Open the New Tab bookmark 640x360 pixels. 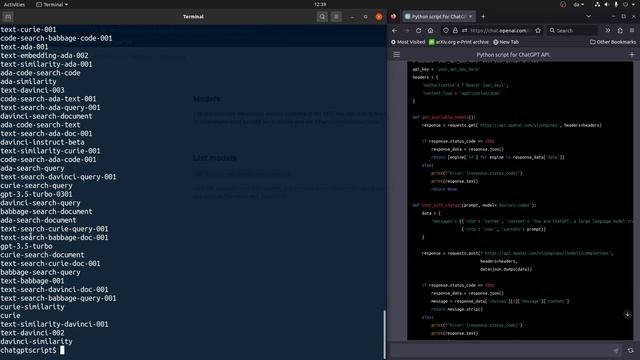pos(506,42)
